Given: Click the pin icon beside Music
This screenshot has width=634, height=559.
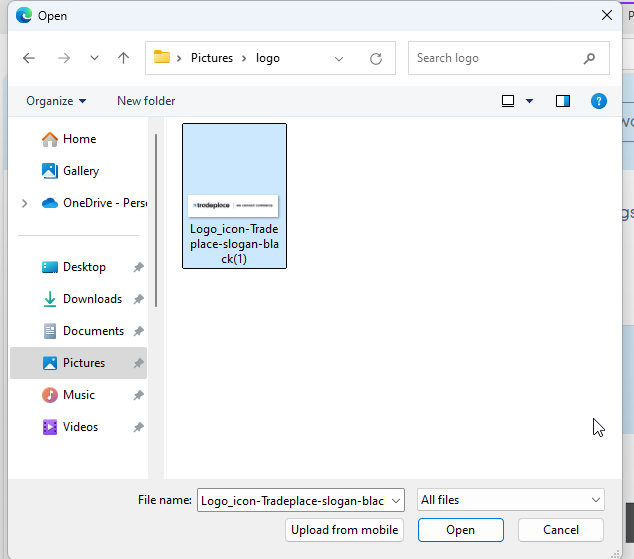Looking at the screenshot, I should (139, 394).
